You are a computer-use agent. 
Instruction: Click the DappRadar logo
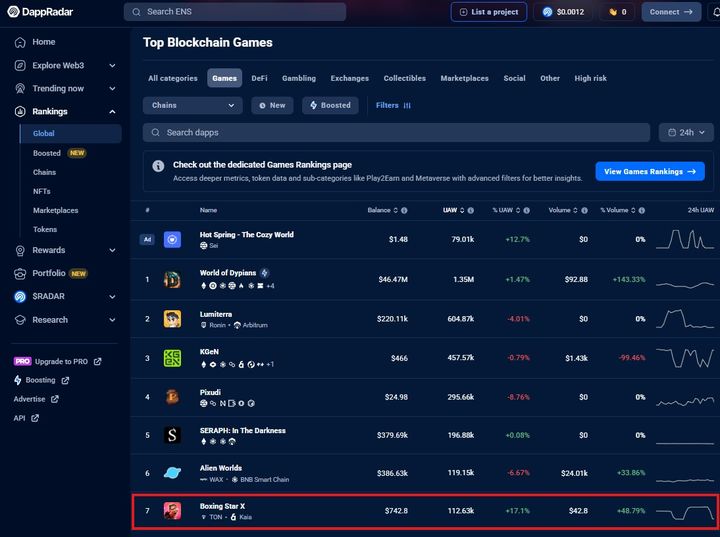pyautogui.click(x=40, y=12)
